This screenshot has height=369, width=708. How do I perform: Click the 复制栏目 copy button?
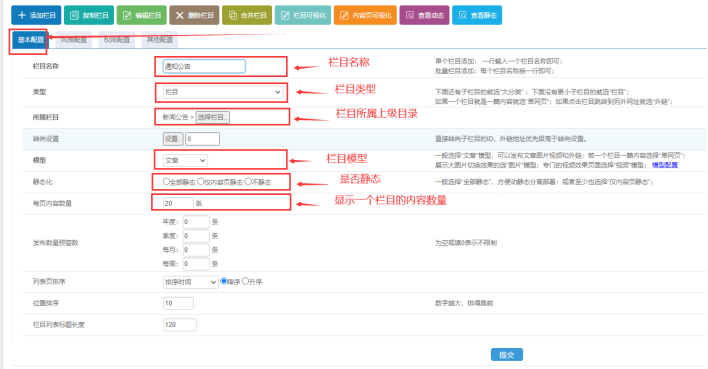(x=89, y=15)
